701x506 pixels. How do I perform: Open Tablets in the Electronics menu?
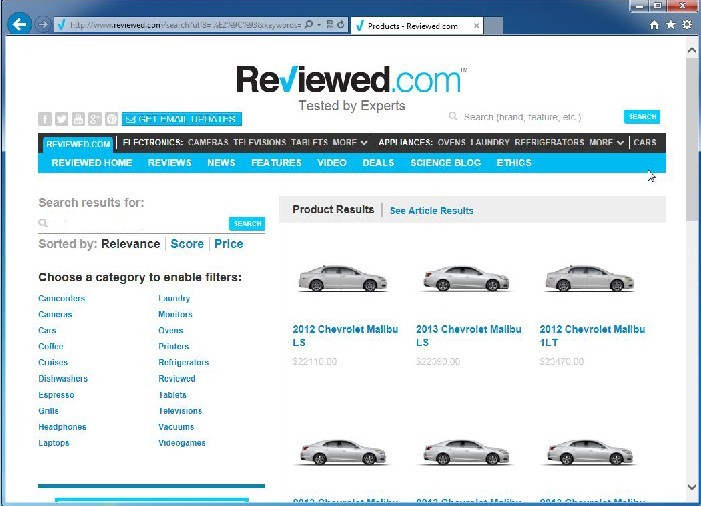point(309,142)
